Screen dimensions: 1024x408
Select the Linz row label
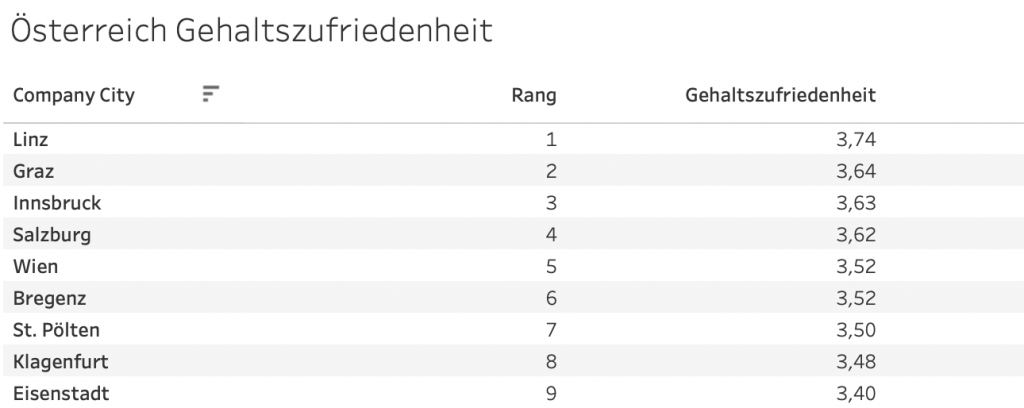pyautogui.click(x=31, y=139)
